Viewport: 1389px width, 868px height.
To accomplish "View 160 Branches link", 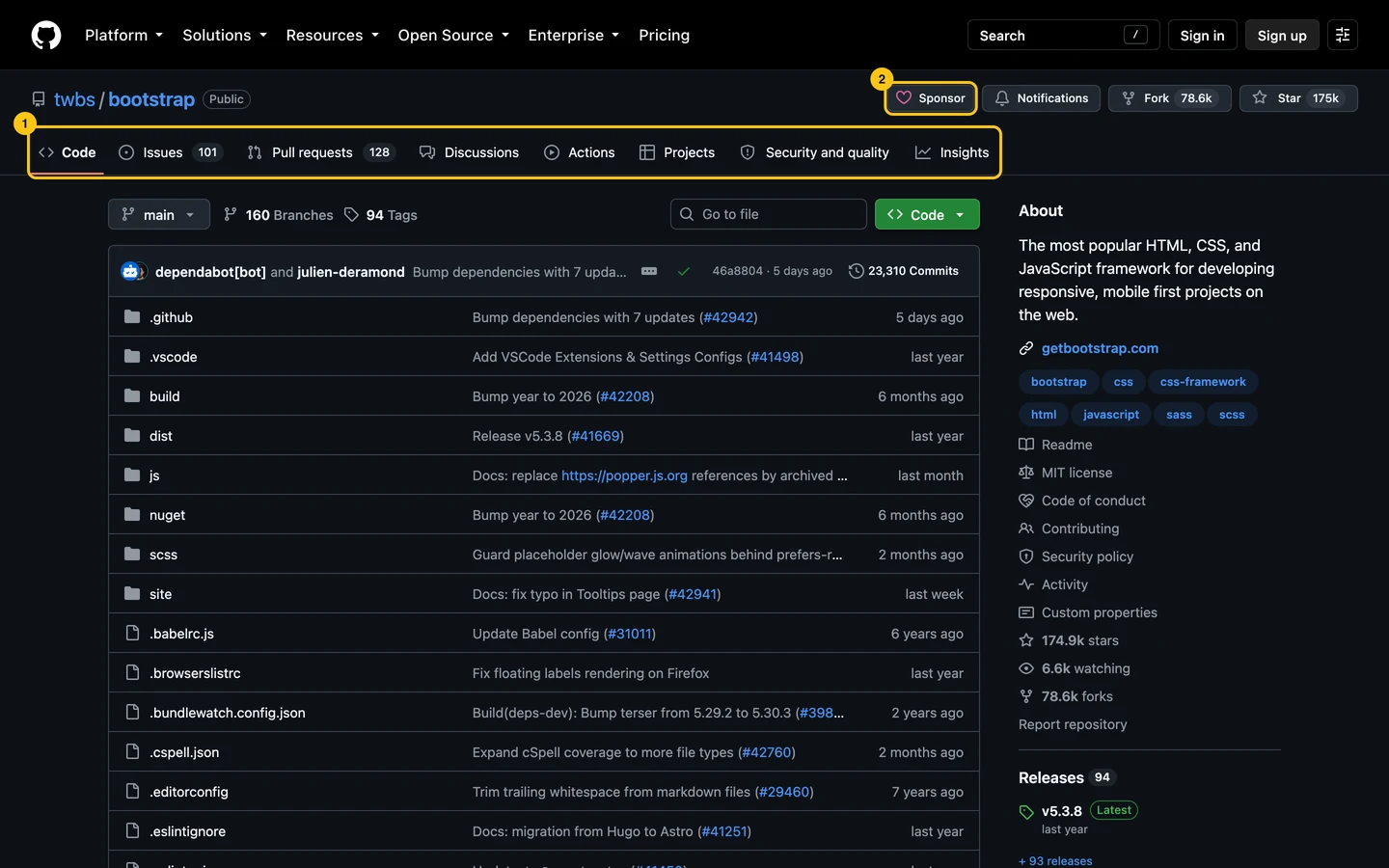I will coord(278,215).
